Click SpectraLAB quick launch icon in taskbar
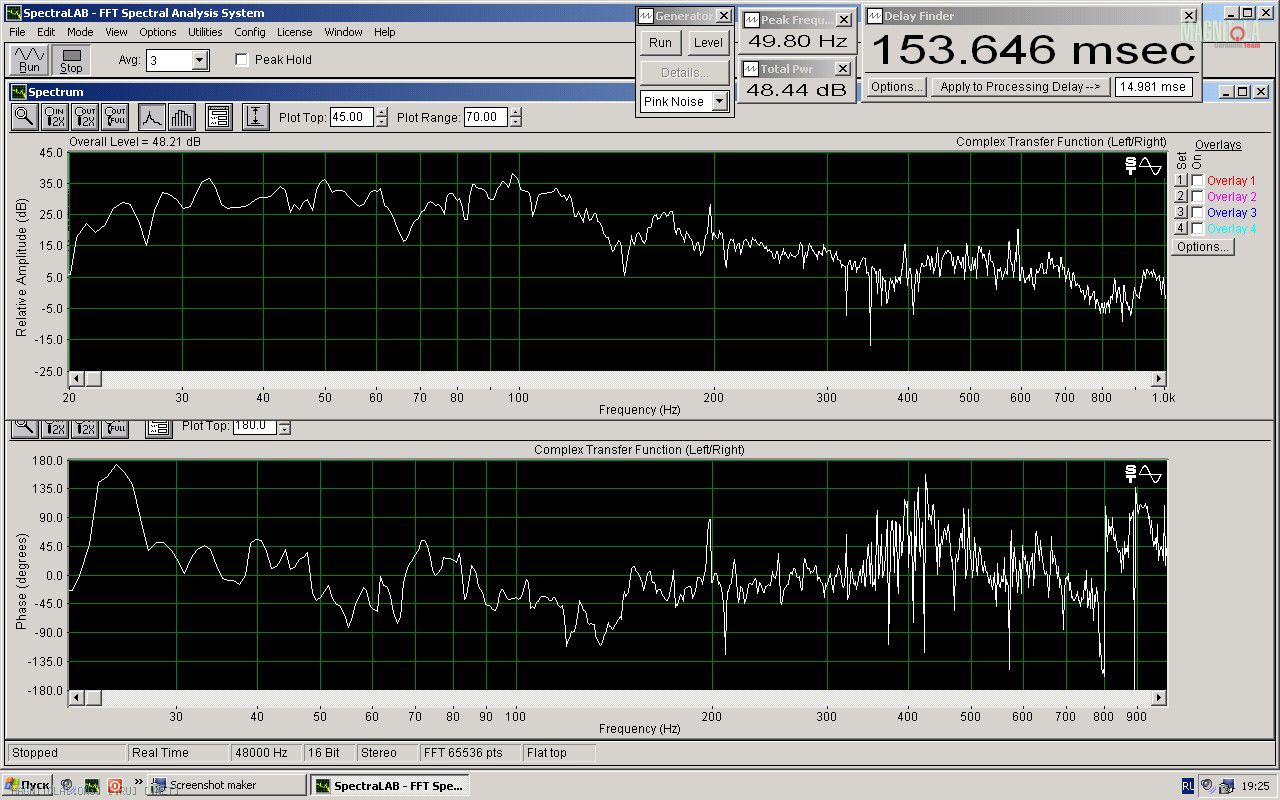Screen dimensions: 1280x800 pos(91,785)
